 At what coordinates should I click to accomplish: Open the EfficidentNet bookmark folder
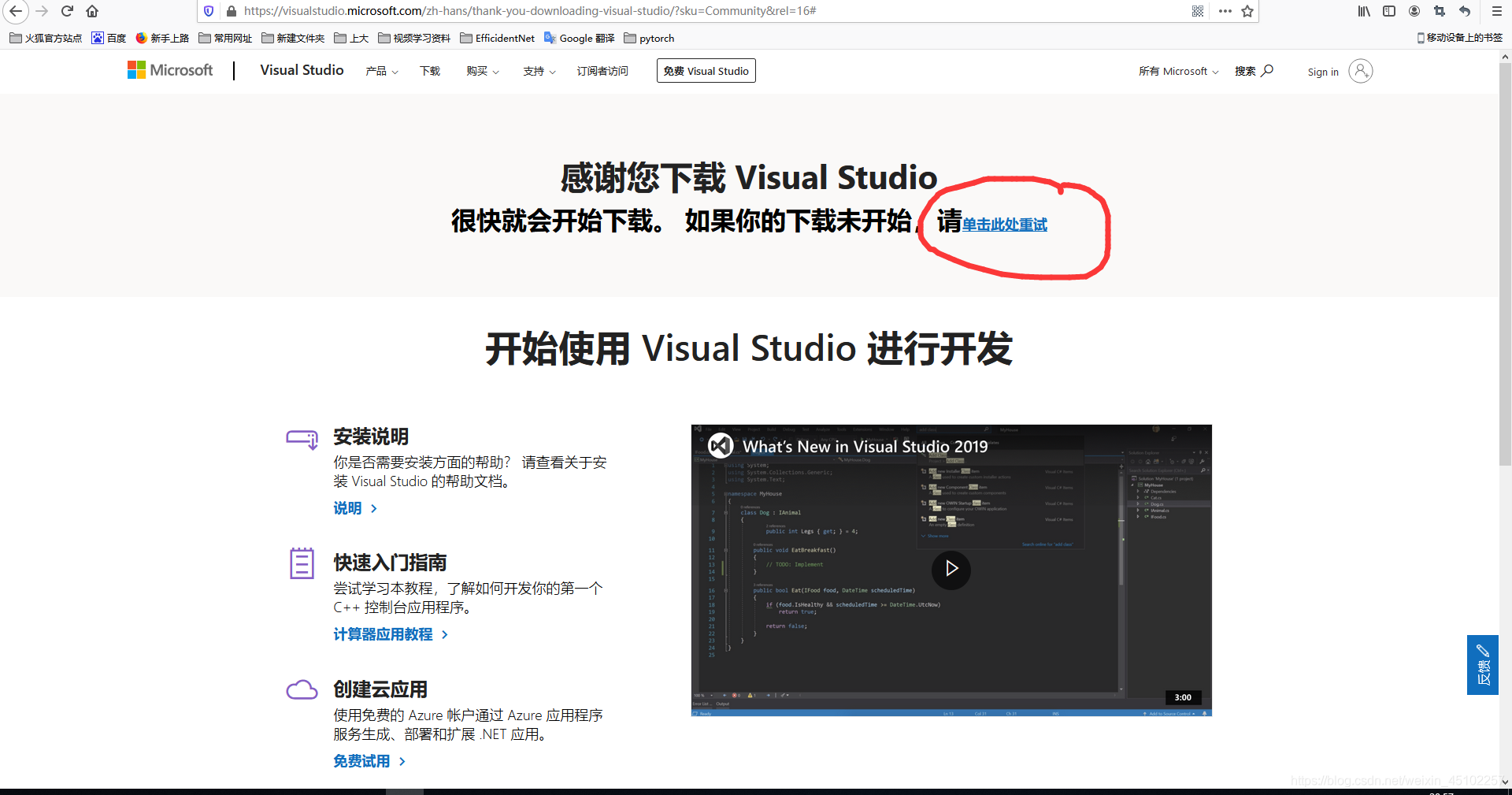tap(497, 38)
